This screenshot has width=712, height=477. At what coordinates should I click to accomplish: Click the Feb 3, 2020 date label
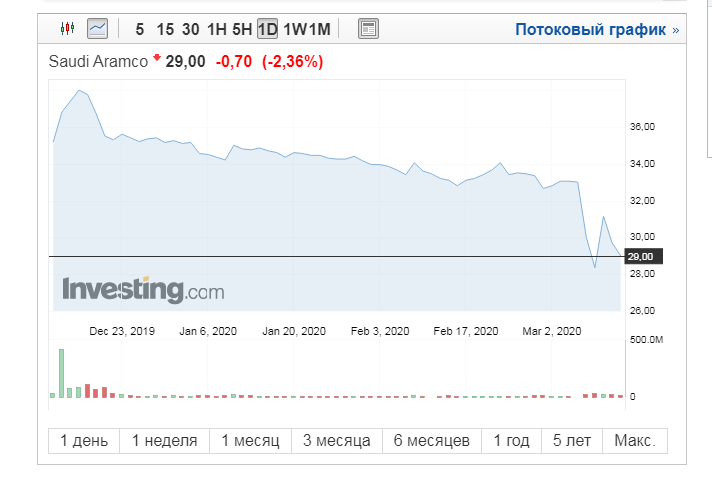[x=380, y=331]
